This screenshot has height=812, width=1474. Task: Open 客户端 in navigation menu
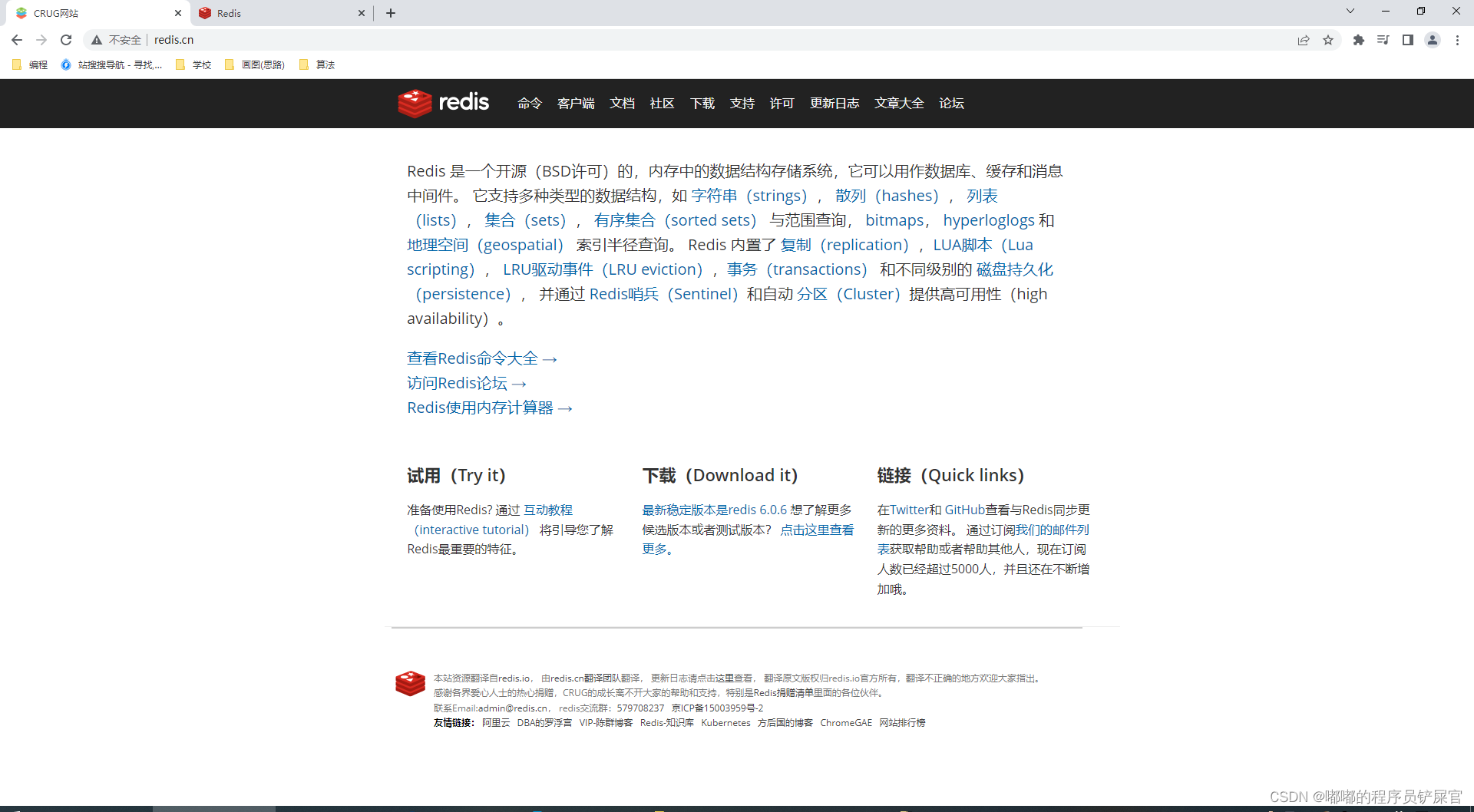coord(576,104)
